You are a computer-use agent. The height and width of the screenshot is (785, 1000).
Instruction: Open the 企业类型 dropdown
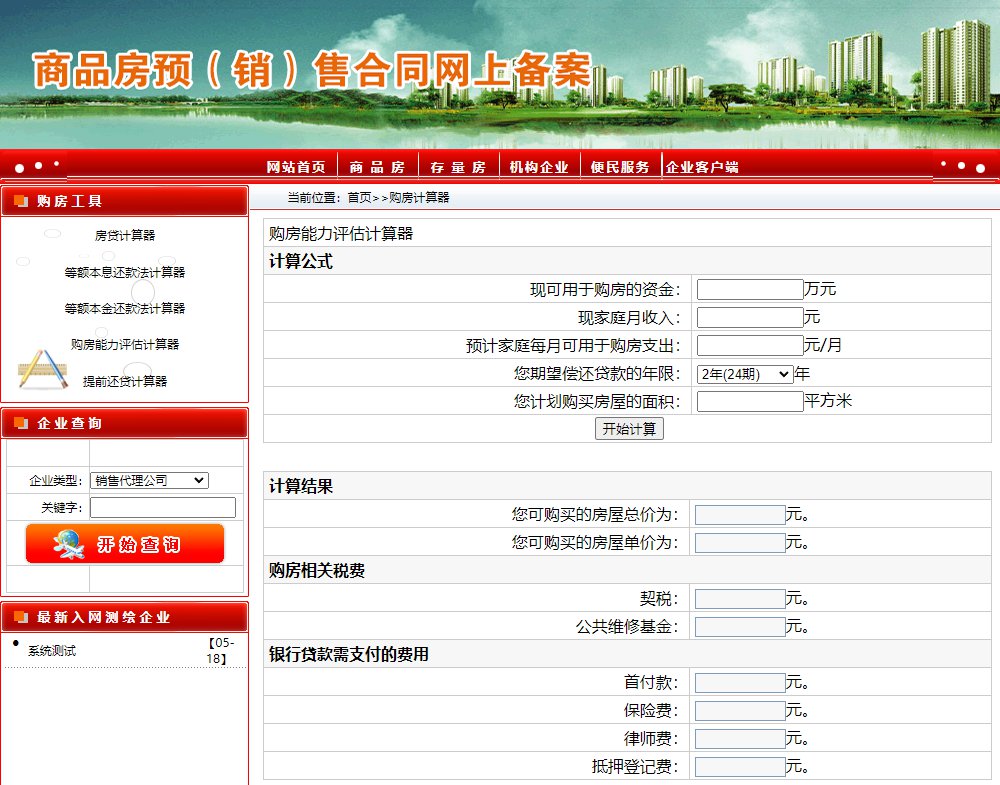pyautogui.click(x=149, y=480)
